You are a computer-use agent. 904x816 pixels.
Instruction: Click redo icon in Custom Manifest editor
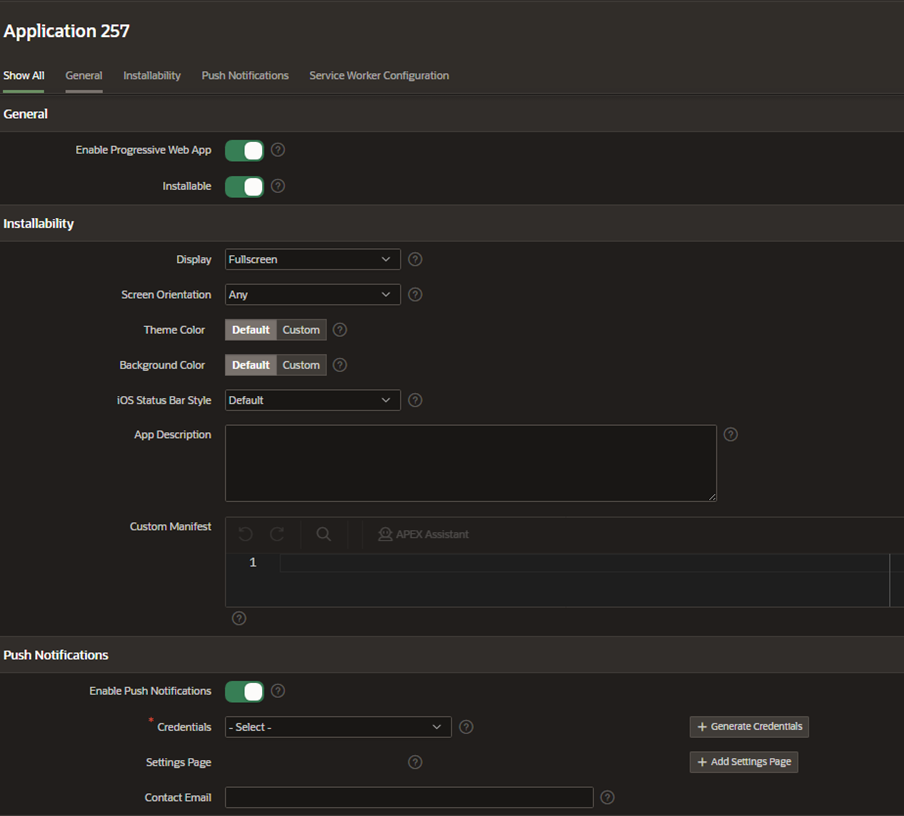277,535
